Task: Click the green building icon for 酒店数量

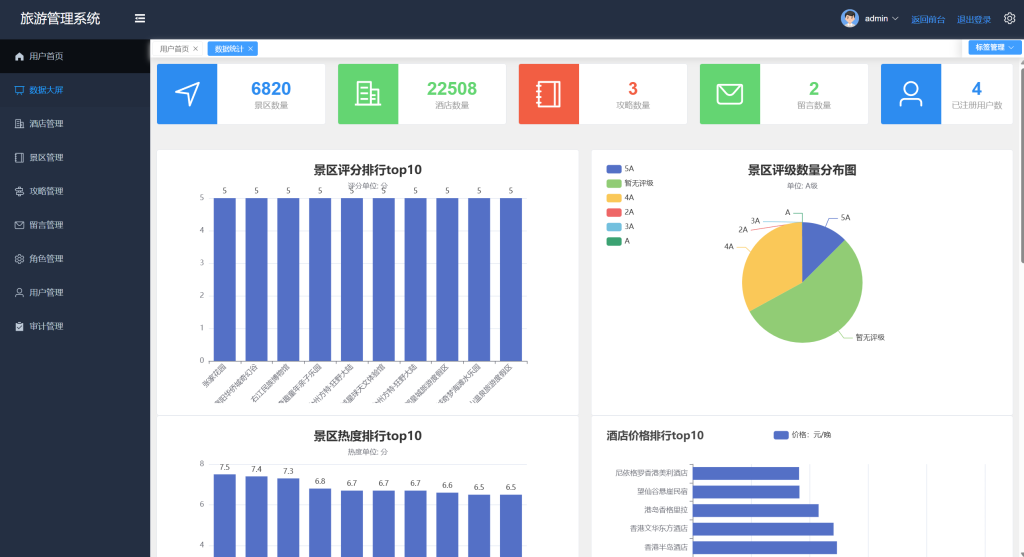Action: click(x=368, y=94)
